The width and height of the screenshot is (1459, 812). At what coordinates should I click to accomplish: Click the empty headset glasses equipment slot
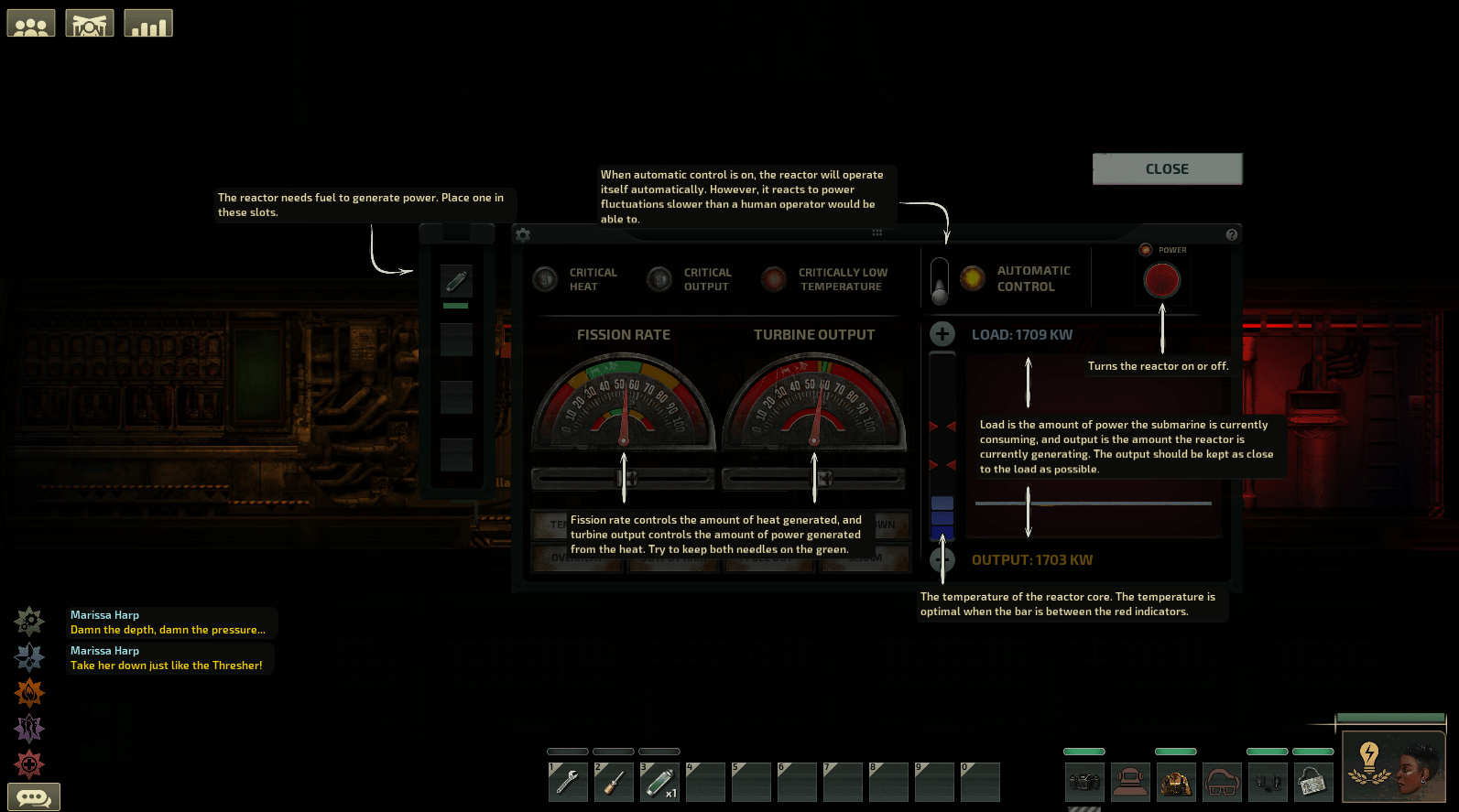pos(1222,782)
